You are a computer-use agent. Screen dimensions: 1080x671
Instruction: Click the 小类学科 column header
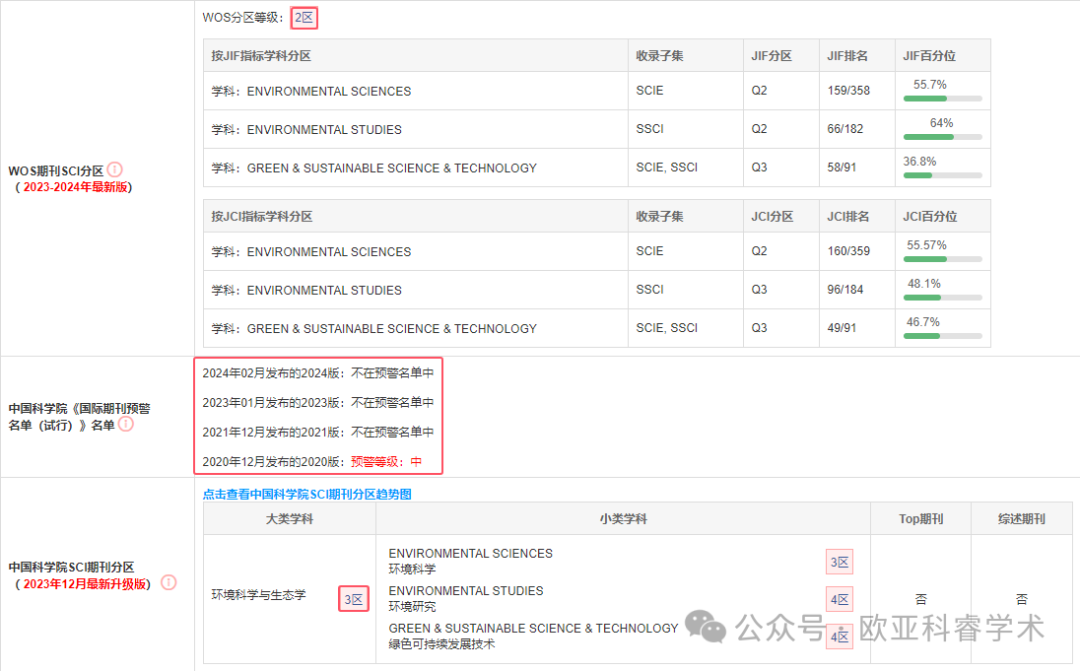click(x=623, y=519)
